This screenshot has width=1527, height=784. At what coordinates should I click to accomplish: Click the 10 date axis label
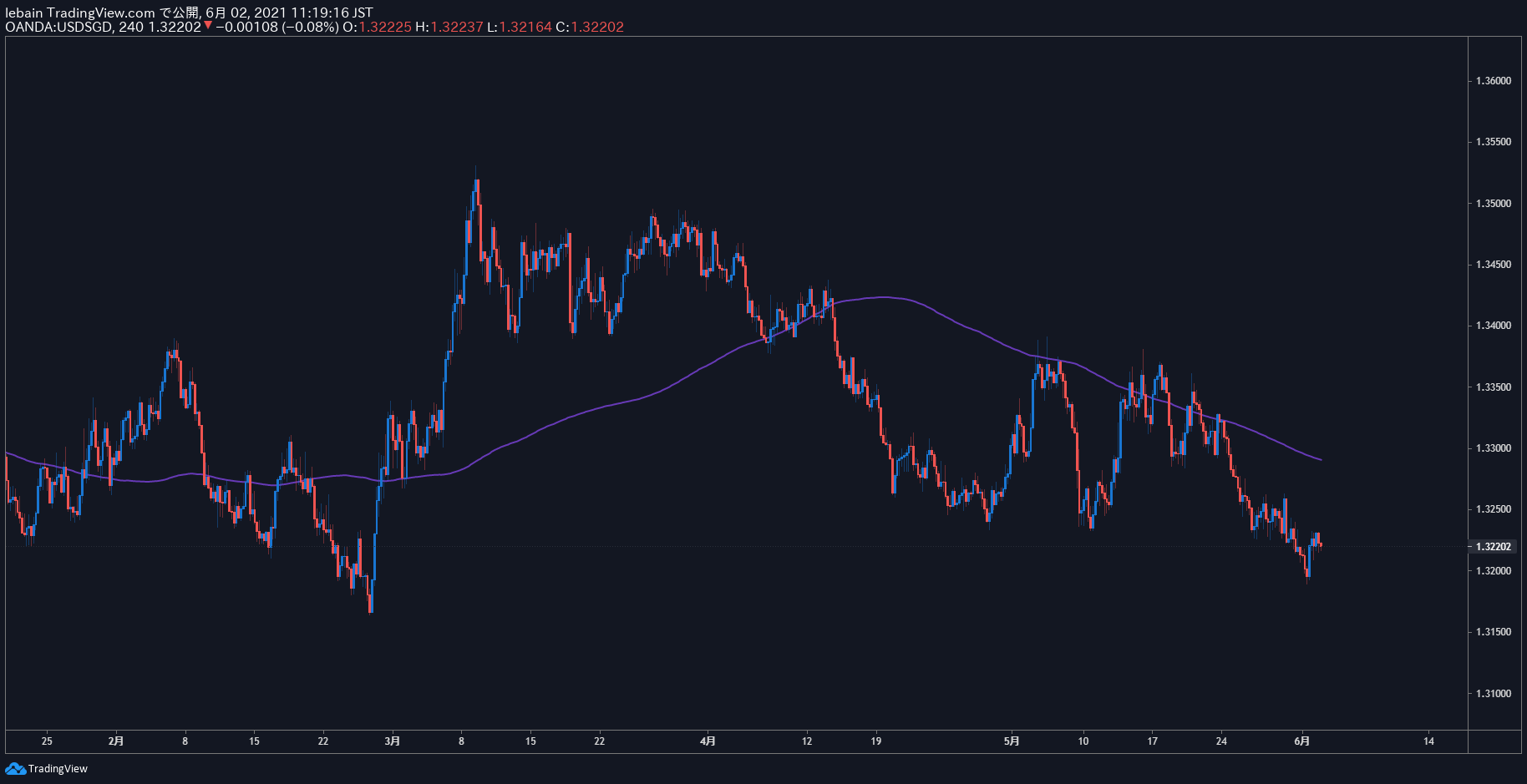1083,741
